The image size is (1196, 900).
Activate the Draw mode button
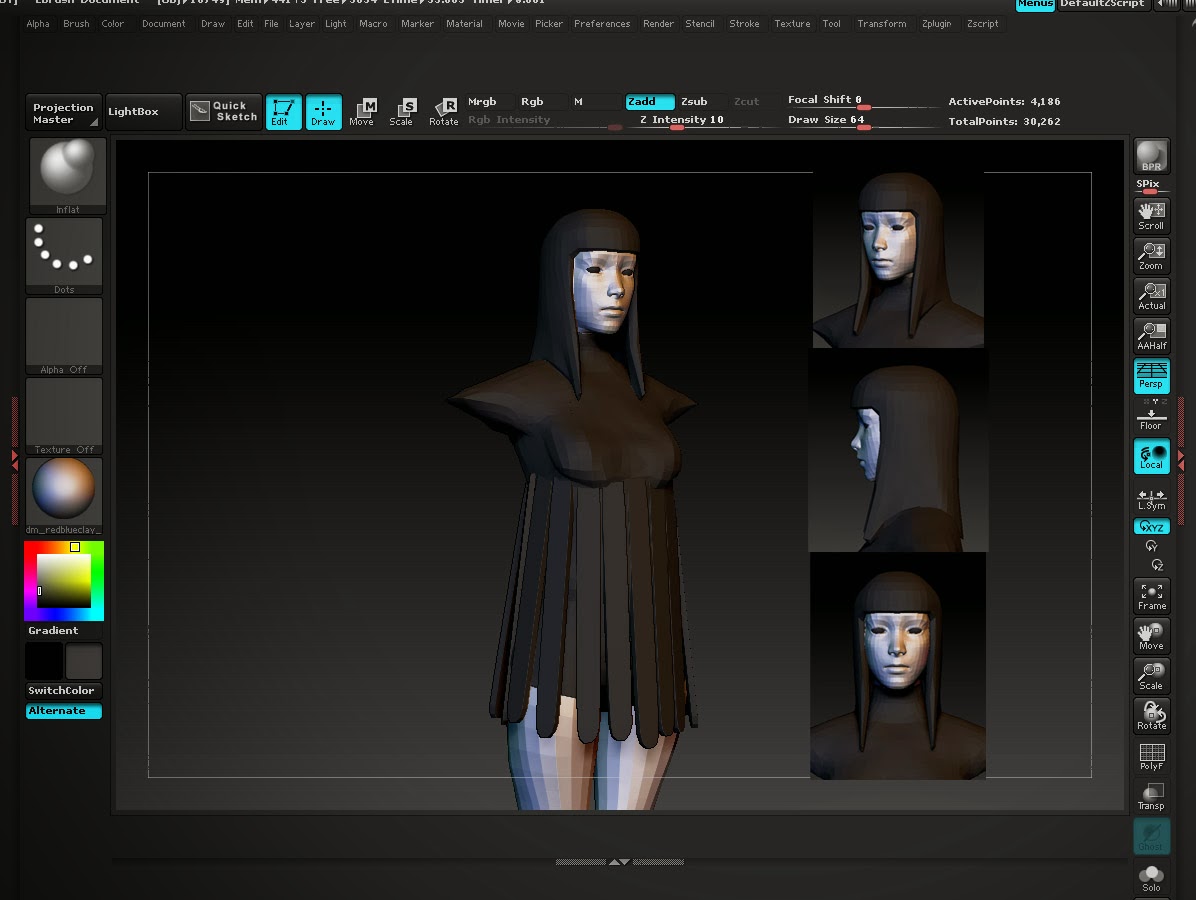click(x=323, y=111)
